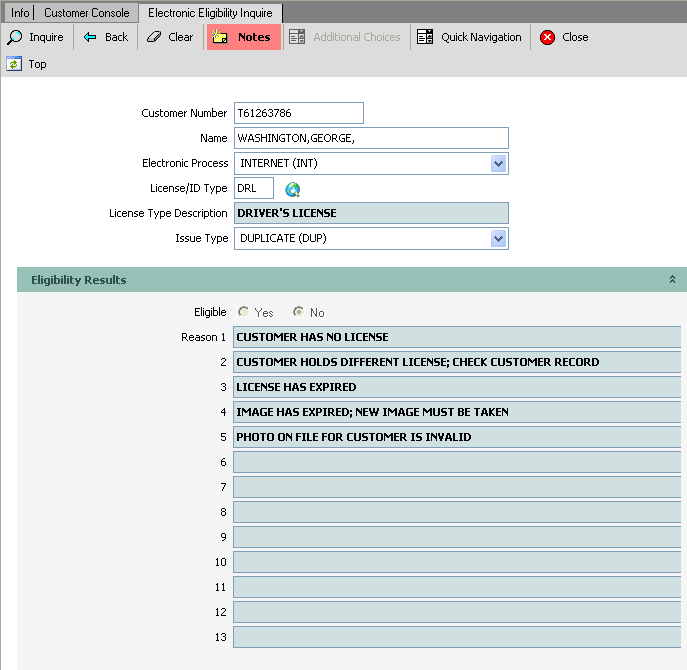Click the Back arrow icon
The height and width of the screenshot is (670, 687).
click(x=90, y=37)
